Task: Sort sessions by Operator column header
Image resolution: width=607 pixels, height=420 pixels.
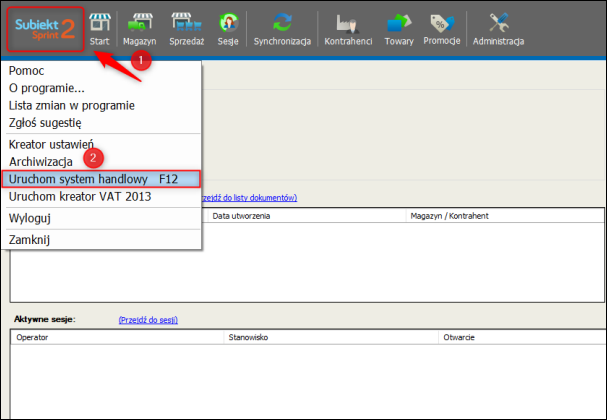Action: pos(117,337)
